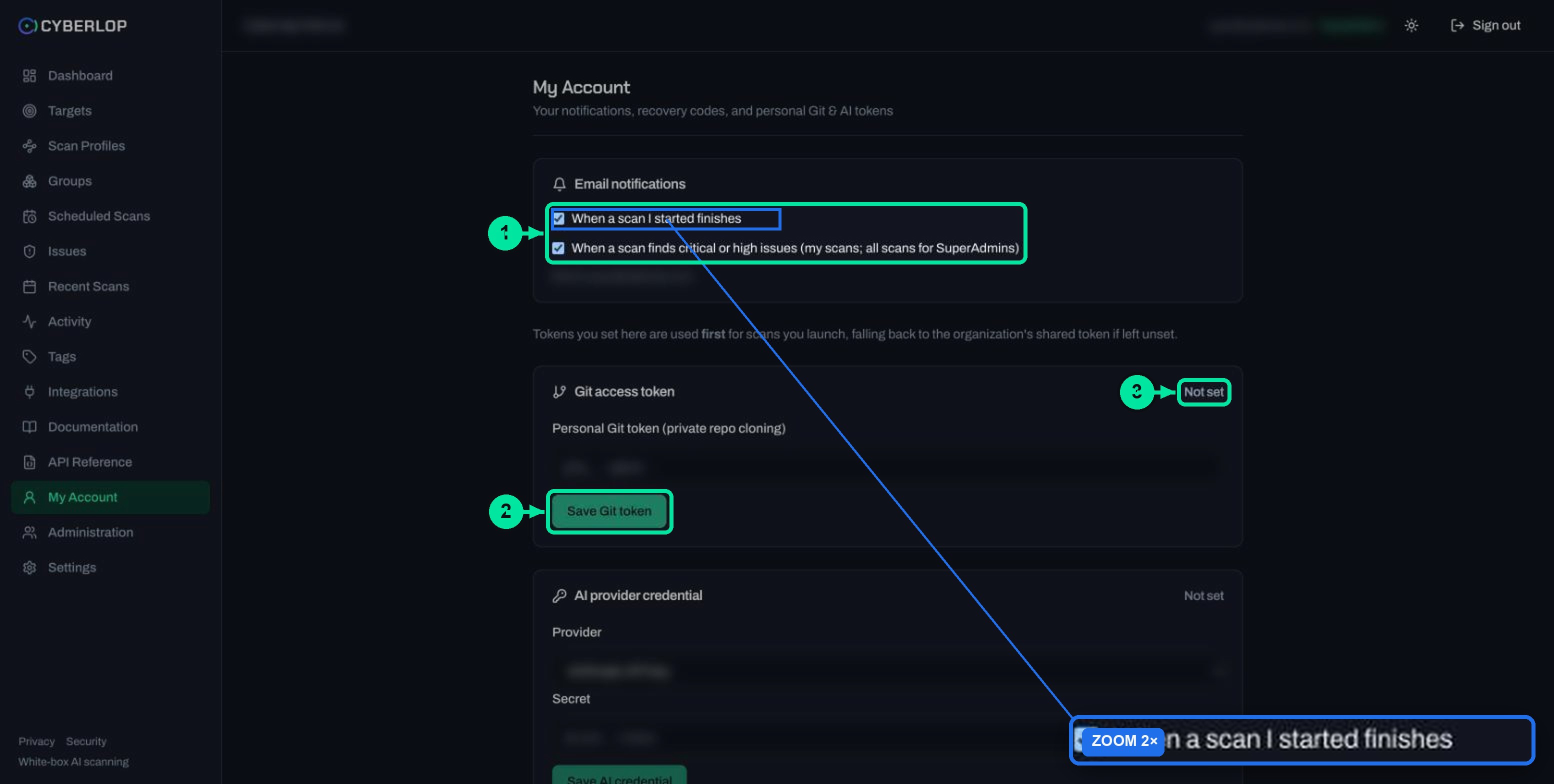The image size is (1554, 784).
Task: Click the API Reference file icon
Action: (29, 462)
